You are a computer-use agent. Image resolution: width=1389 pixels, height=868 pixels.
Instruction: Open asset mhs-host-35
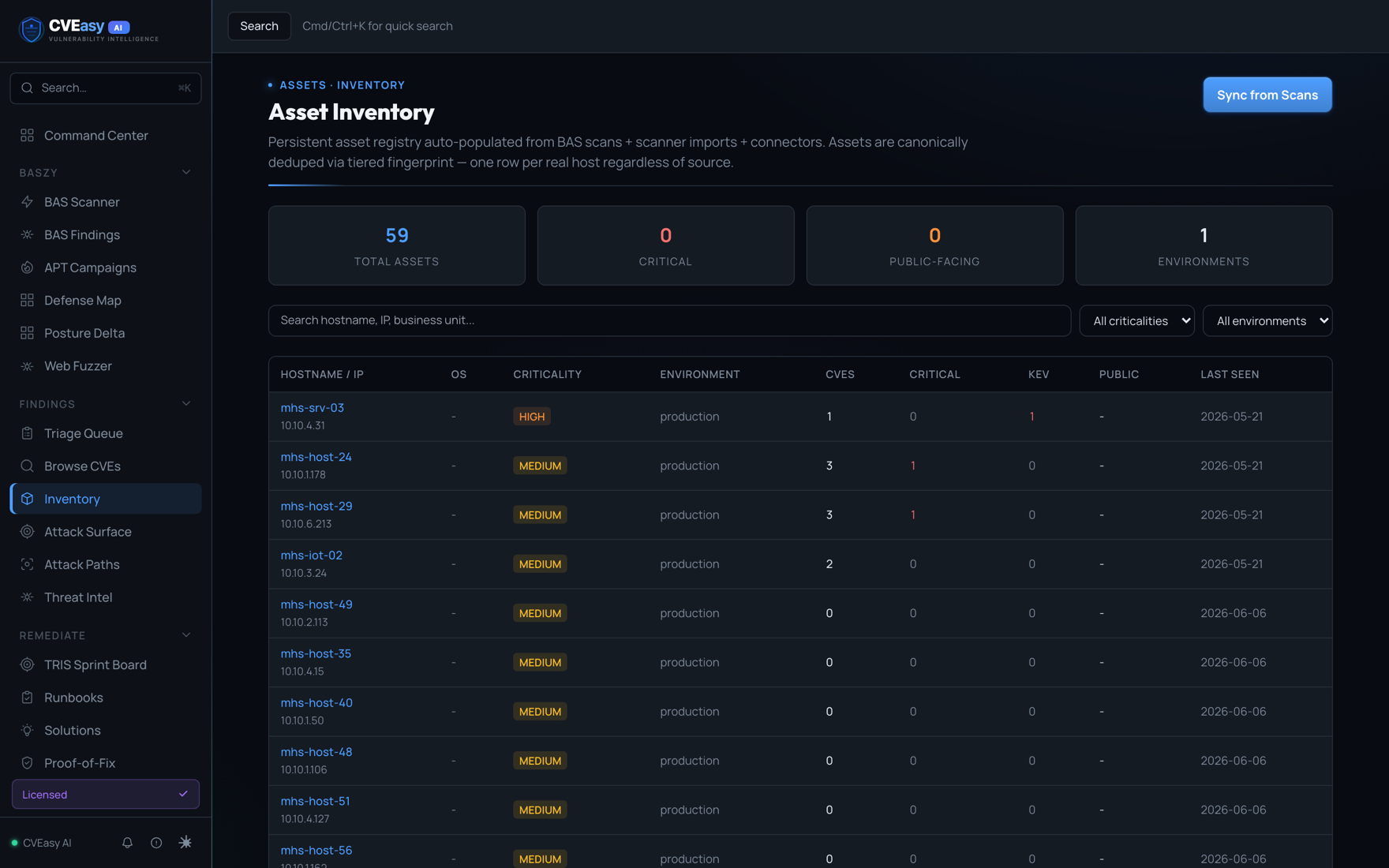[x=316, y=653]
